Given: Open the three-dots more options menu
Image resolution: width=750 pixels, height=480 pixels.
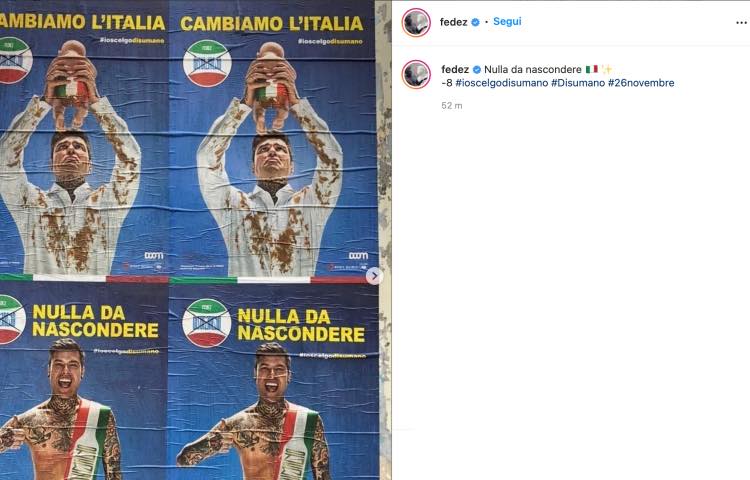Looking at the screenshot, I should pyautogui.click(x=741, y=23).
